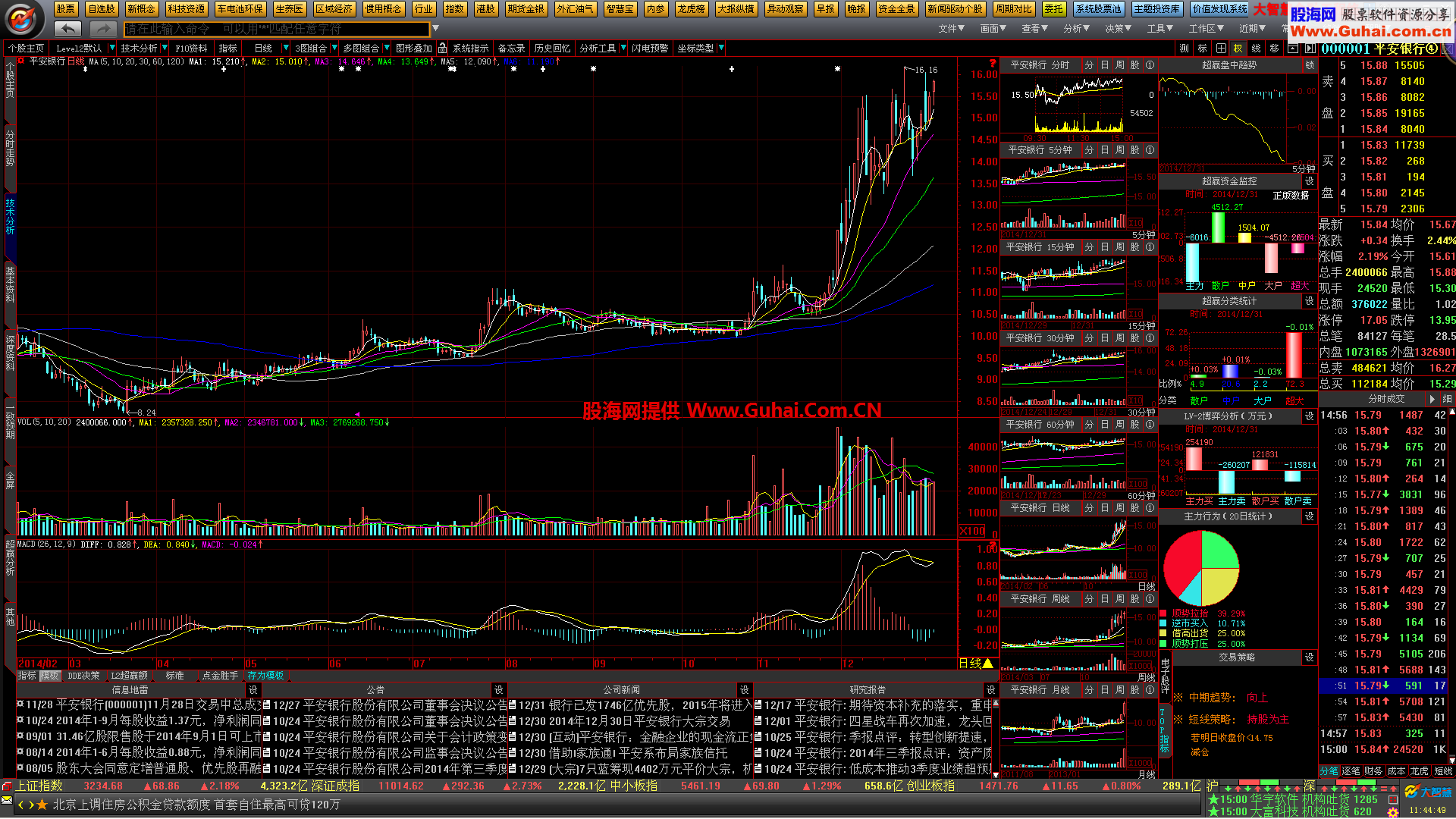Toggle 周 period on 平安银行 30分钟 mini chart
The image size is (1456, 819).
click(x=1120, y=338)
